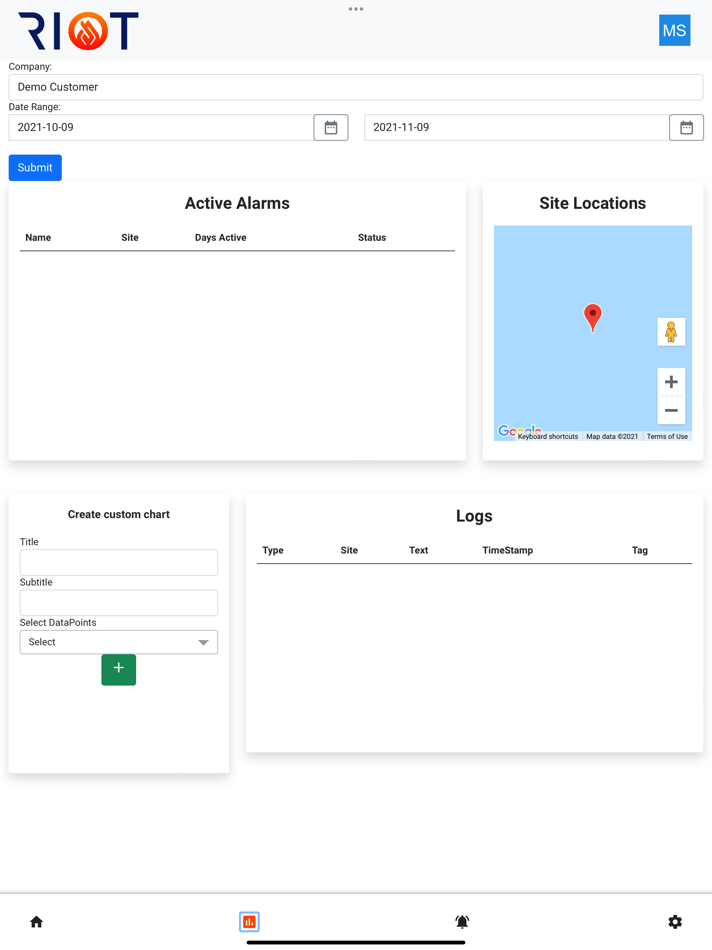Screen dimensions: 712x950
Task: Click the Company field showing Demo Customer
Action: (356, 87)
